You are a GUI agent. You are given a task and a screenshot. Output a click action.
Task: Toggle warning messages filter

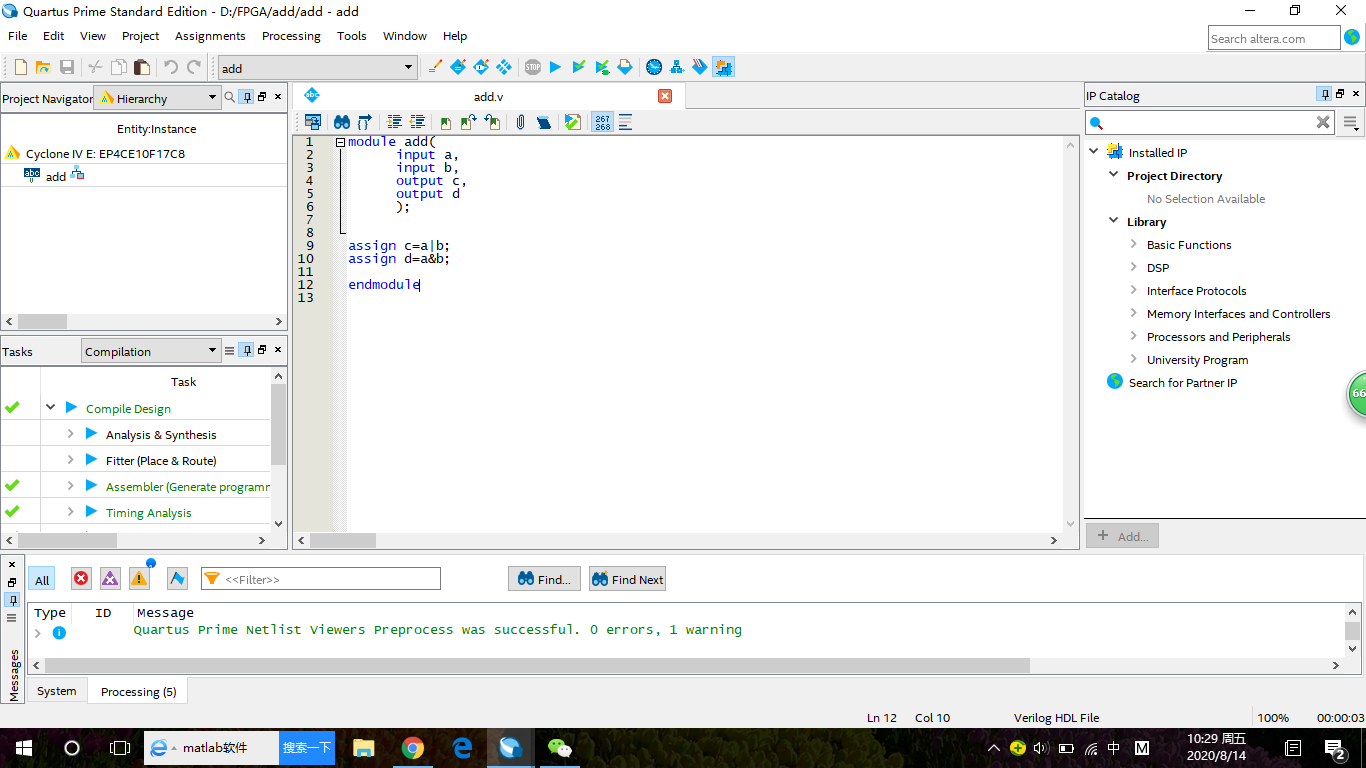[139, 578]
